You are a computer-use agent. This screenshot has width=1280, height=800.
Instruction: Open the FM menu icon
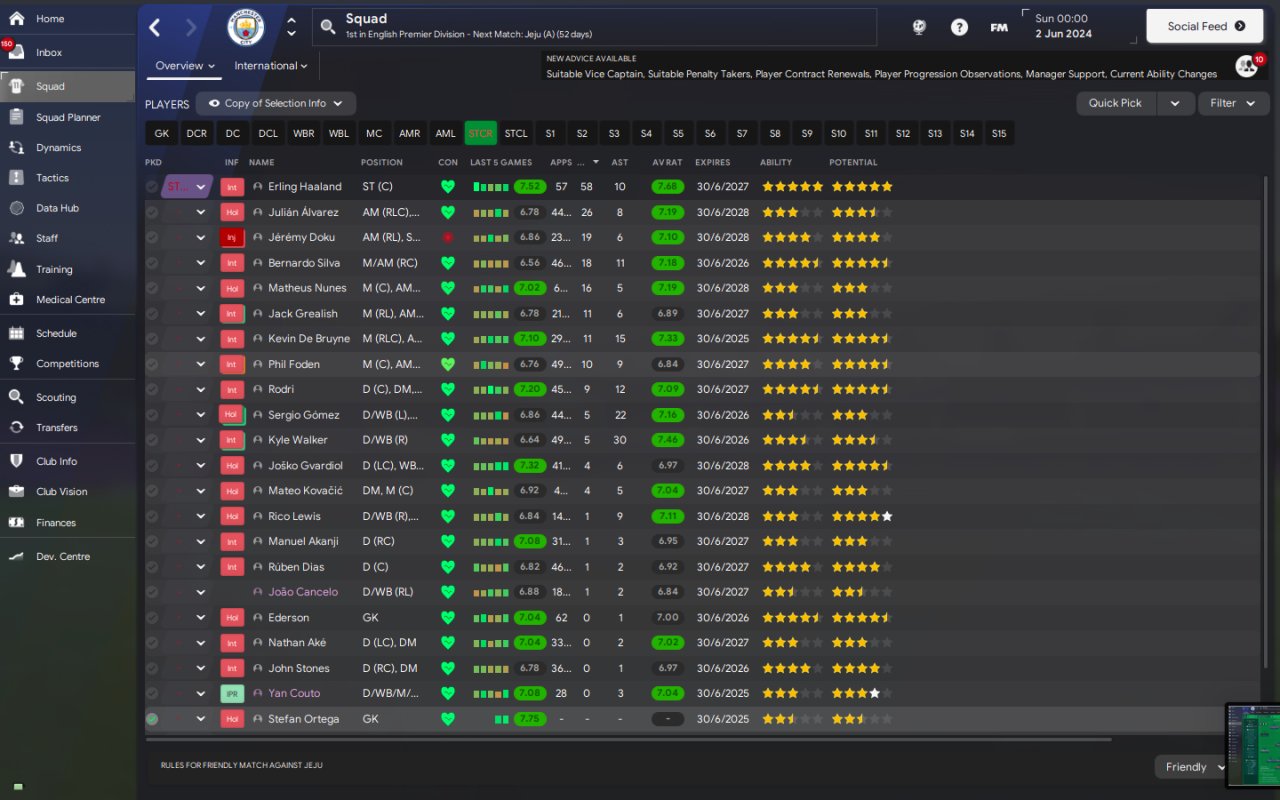pos(999,27)
